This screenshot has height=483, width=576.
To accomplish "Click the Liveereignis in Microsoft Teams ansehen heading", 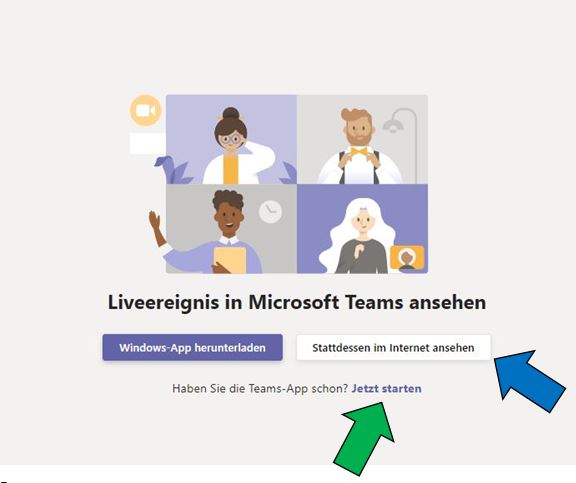I will 297,302.
